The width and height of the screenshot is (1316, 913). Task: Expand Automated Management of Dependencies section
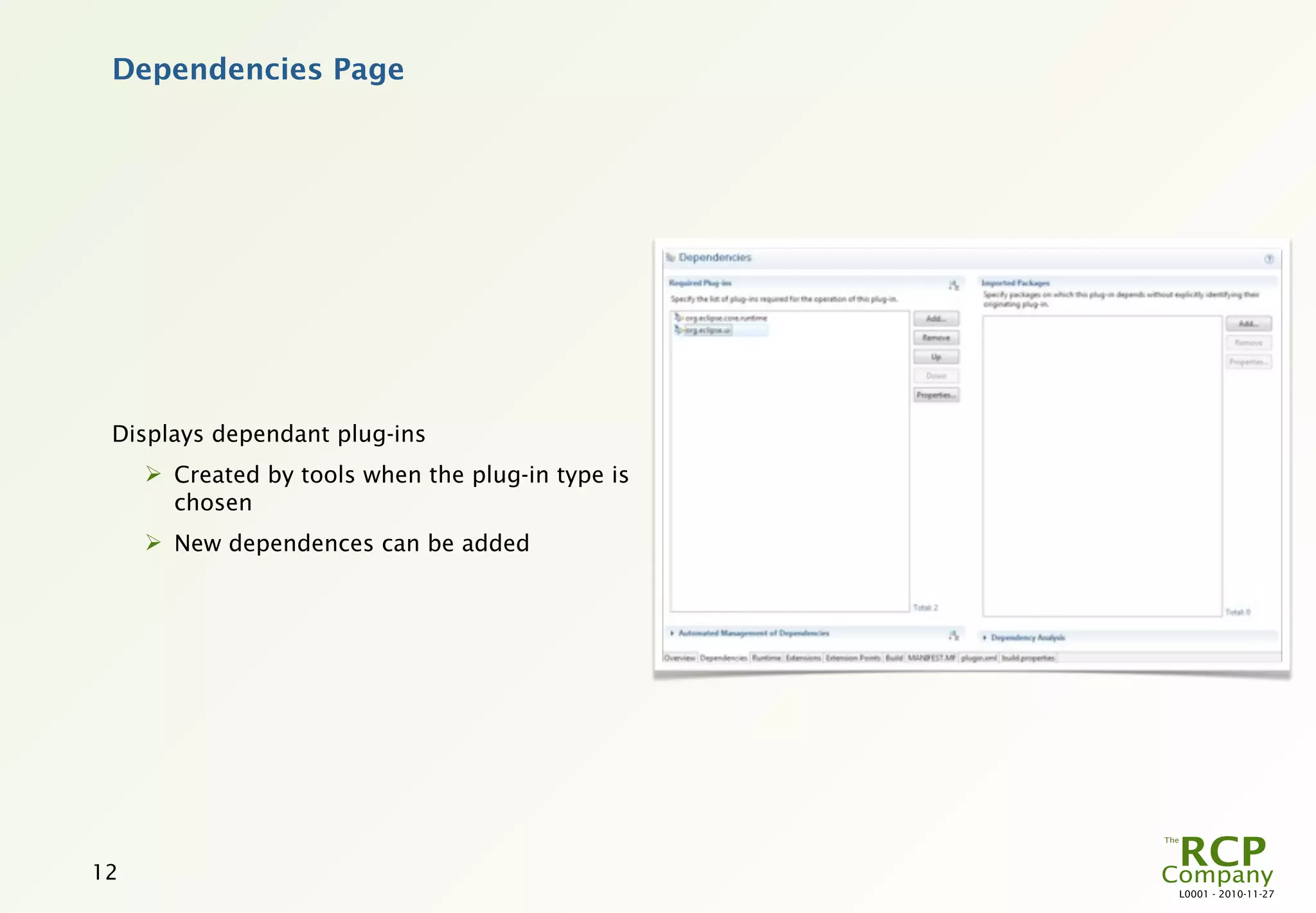click(x=672, y=633)
